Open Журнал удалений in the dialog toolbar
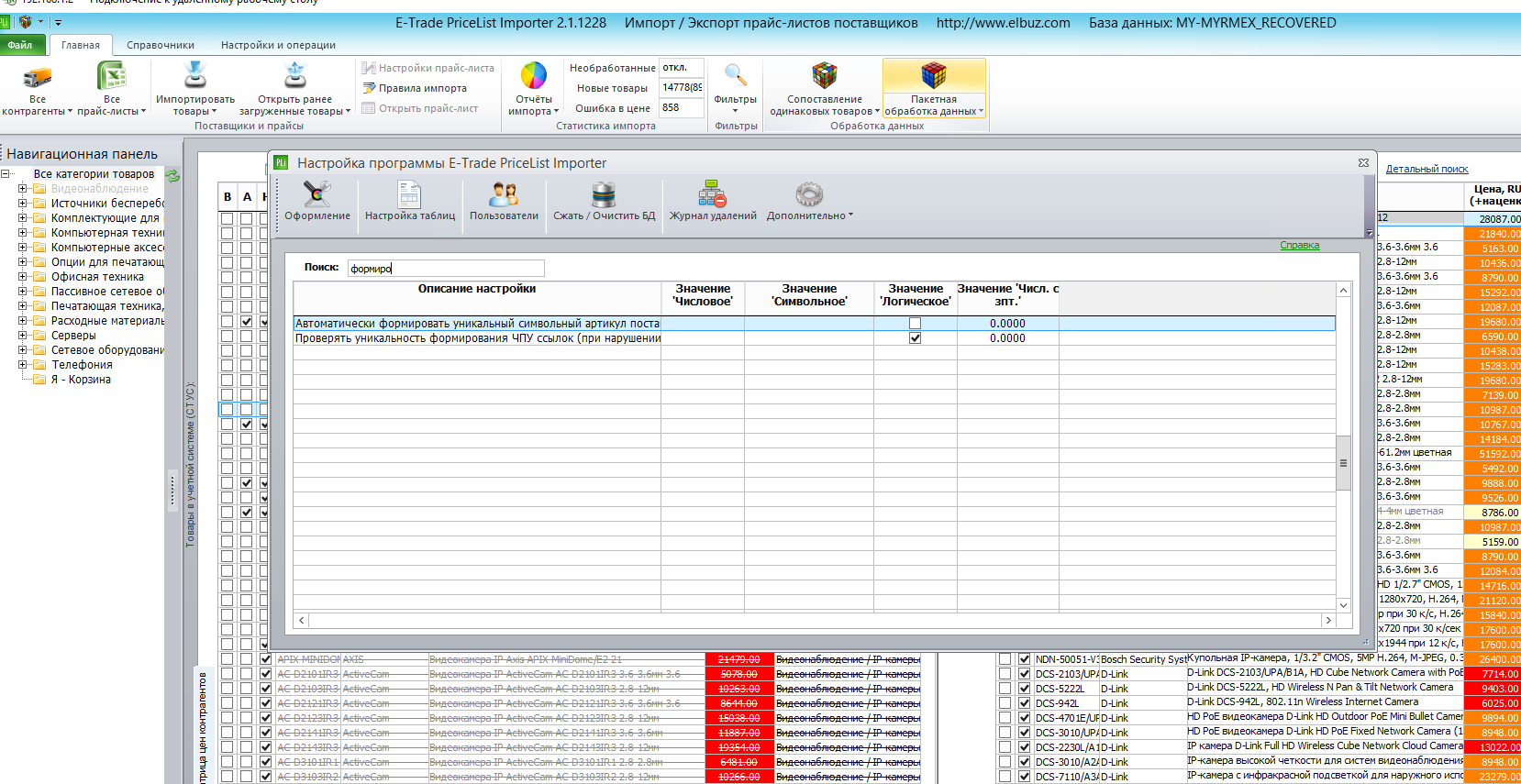 pos(713,202)
